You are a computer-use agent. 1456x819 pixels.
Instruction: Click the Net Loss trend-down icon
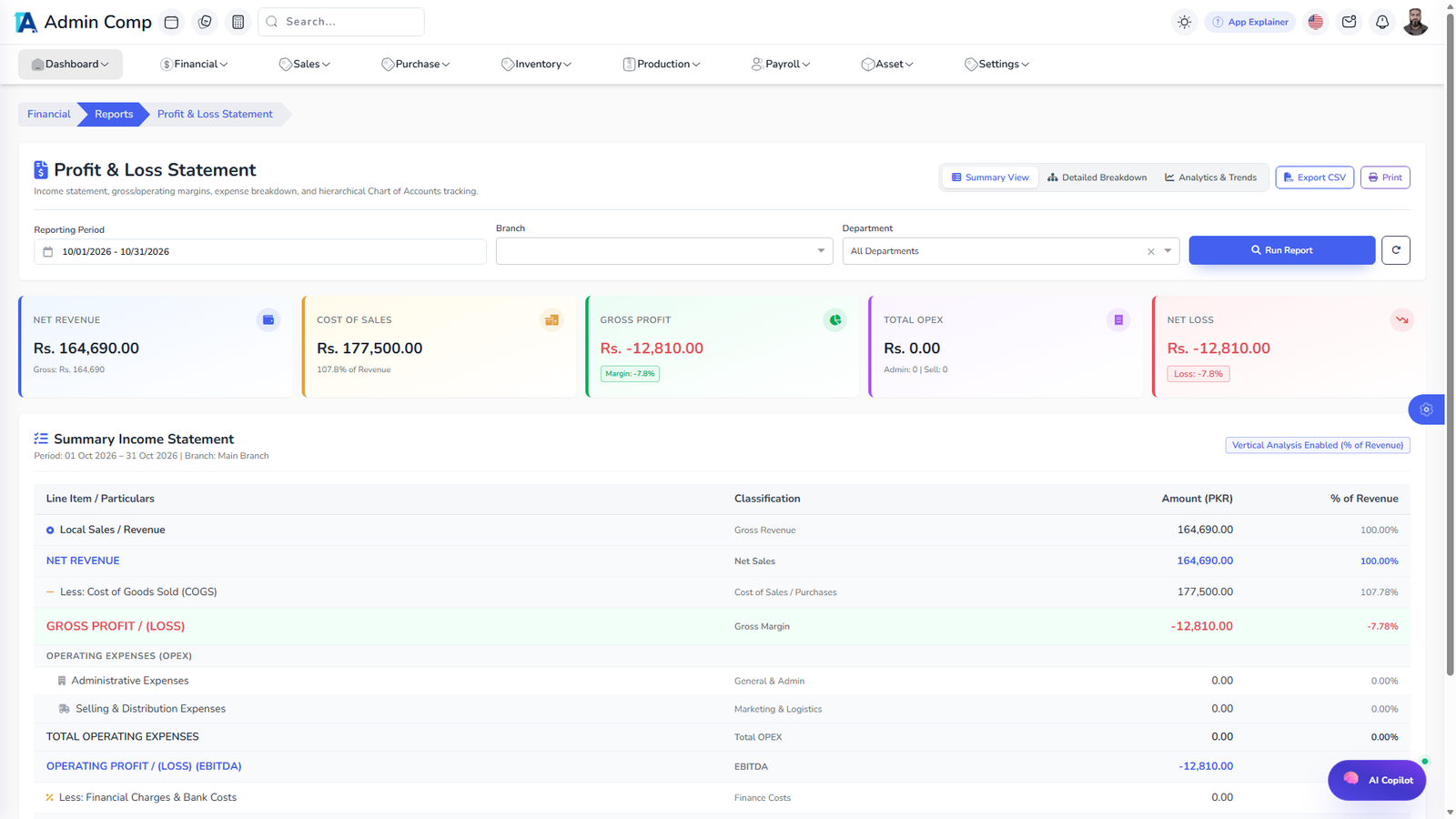pyautogui.click(x=1401, y=320)
